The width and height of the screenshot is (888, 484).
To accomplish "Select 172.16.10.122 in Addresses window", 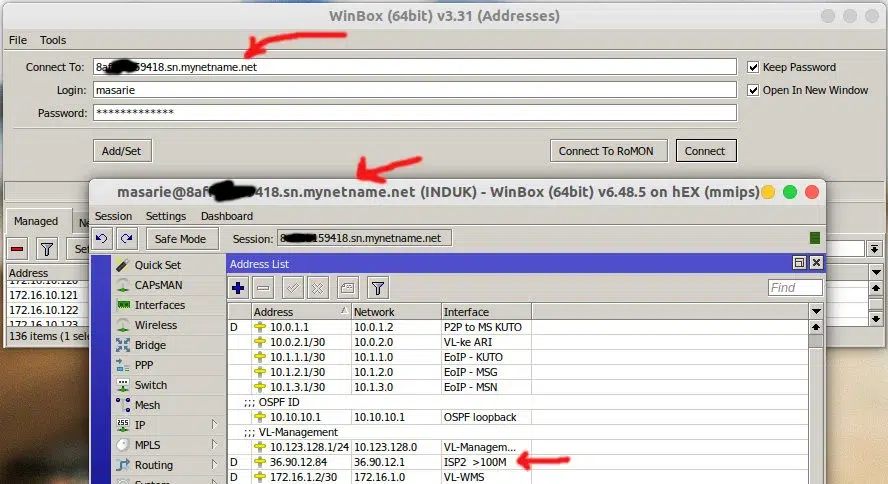I will 48,310.
